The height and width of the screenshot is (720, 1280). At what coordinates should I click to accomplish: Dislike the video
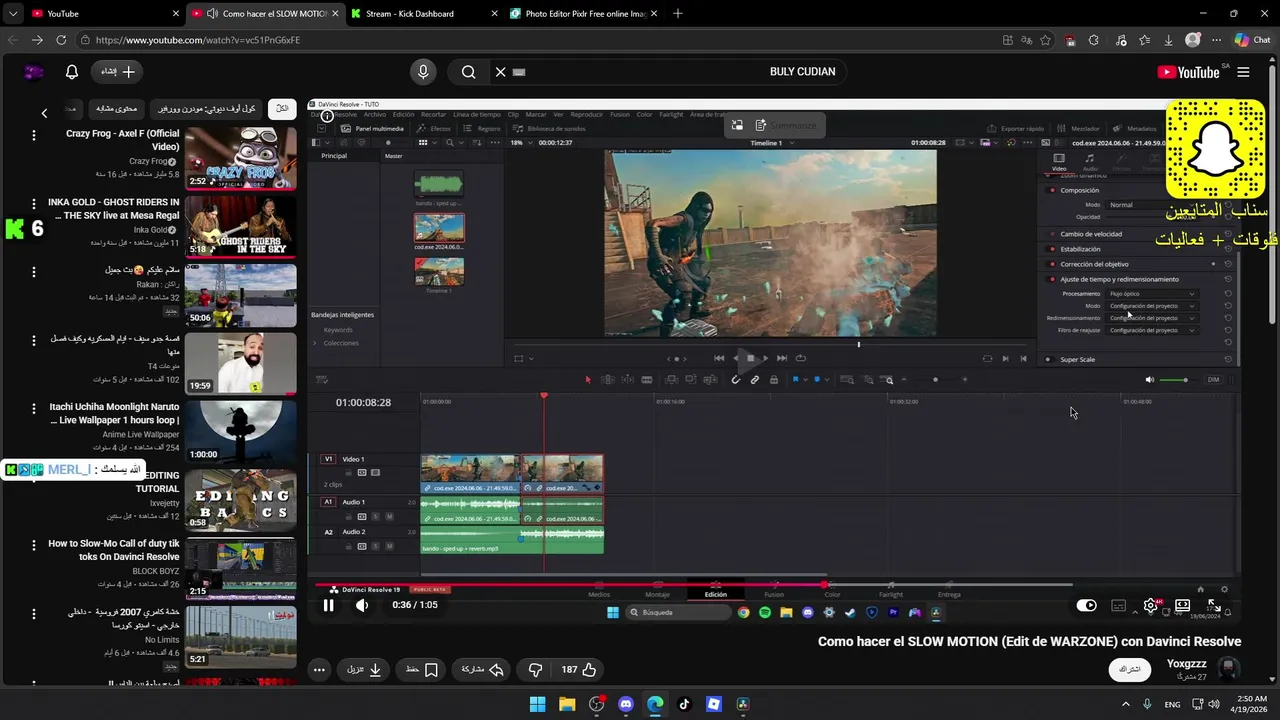(535, 670)
